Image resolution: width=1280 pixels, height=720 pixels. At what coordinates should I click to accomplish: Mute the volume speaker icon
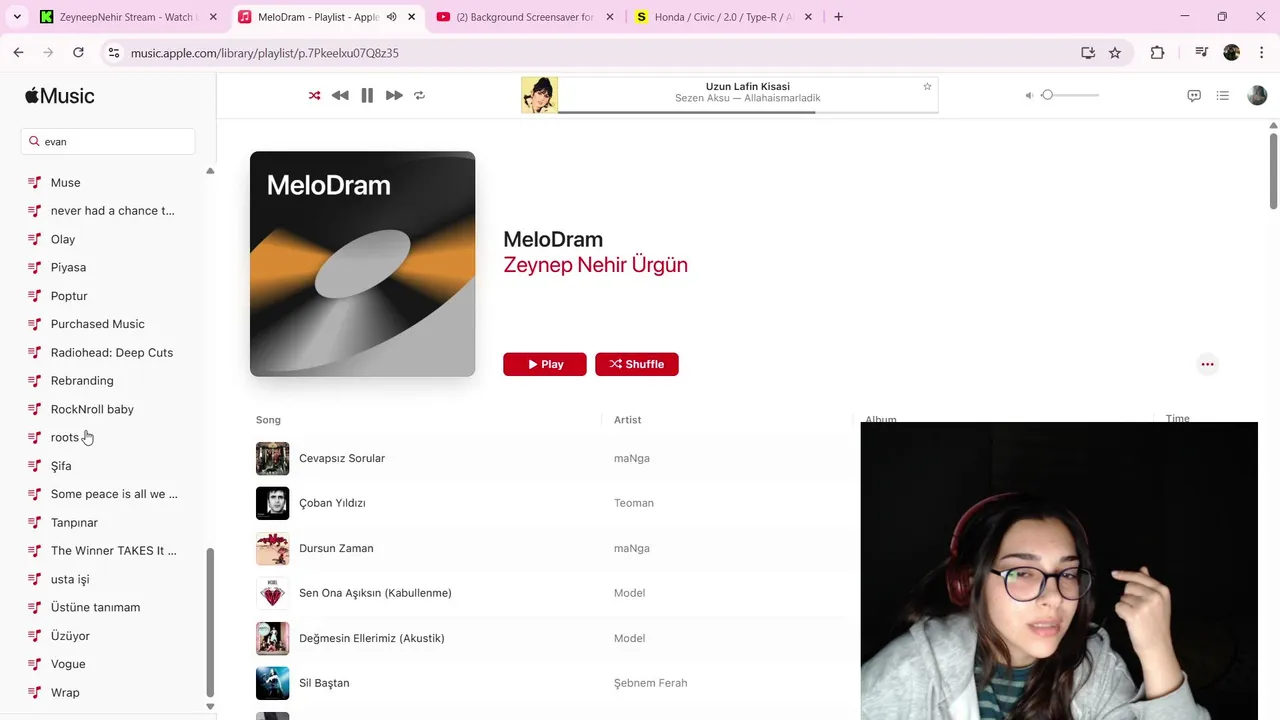pos(1029,95)
